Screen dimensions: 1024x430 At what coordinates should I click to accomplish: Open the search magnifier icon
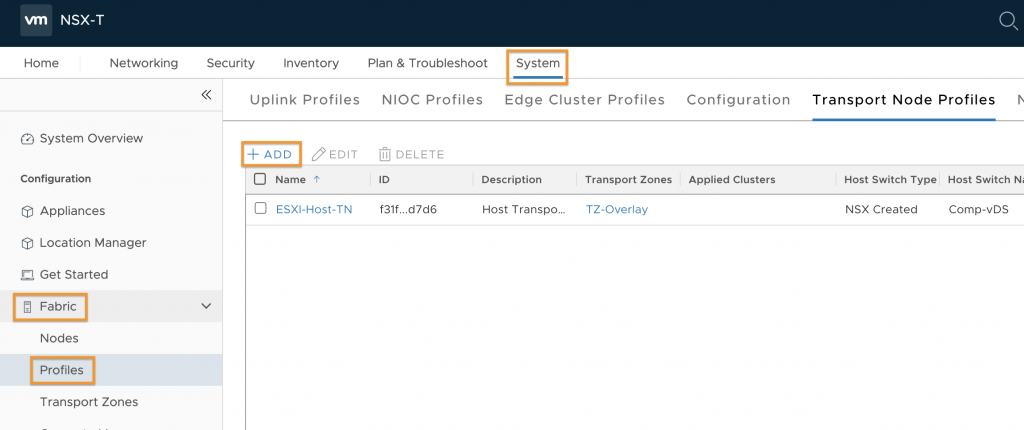point(1009,21)
